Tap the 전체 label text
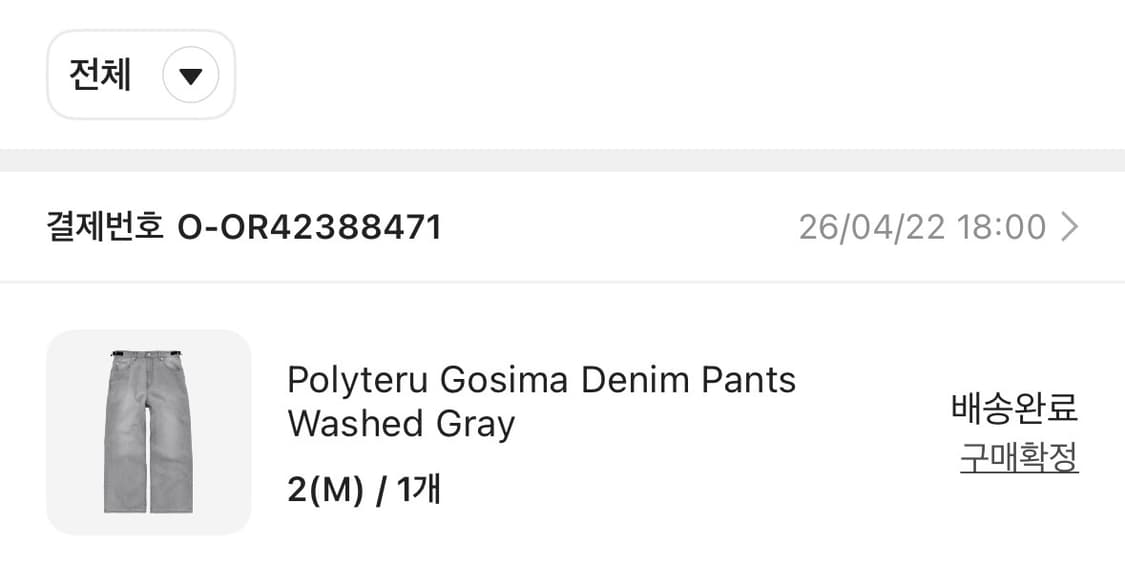The image size is (1125, 569). (x=100, y=75)
